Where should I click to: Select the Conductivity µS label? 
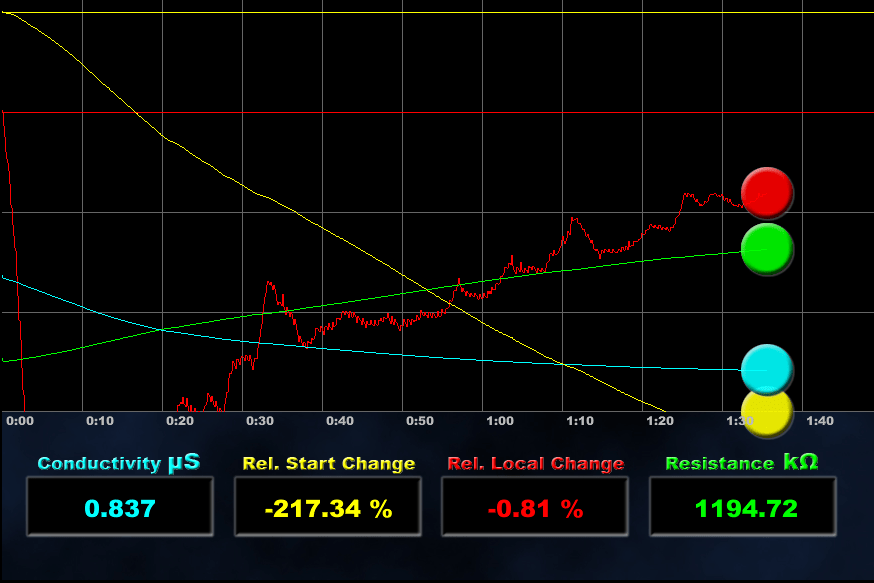tap(119, 463)
